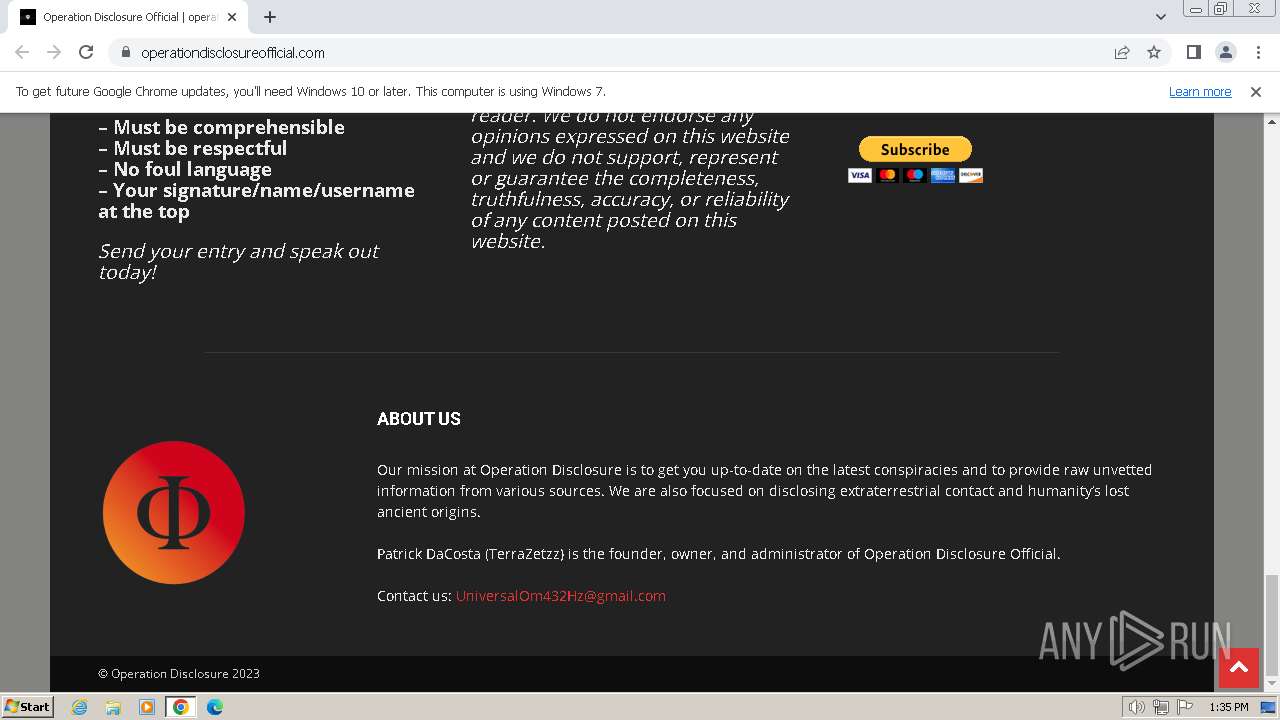Click the credit card logos strip
This screenshot has height=720, width=1280.
[915, 175]
